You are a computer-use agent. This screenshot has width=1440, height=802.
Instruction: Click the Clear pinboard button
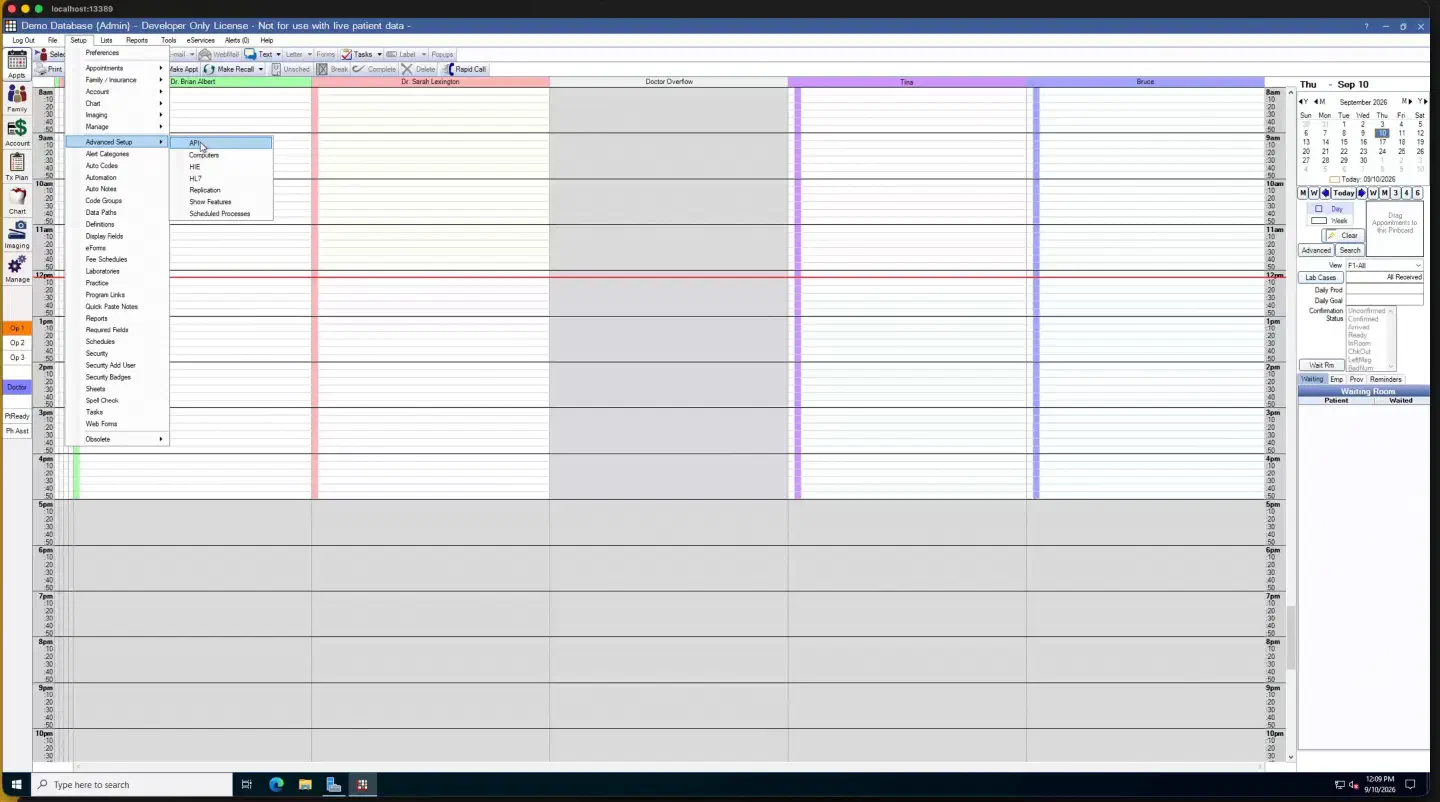1343,236
